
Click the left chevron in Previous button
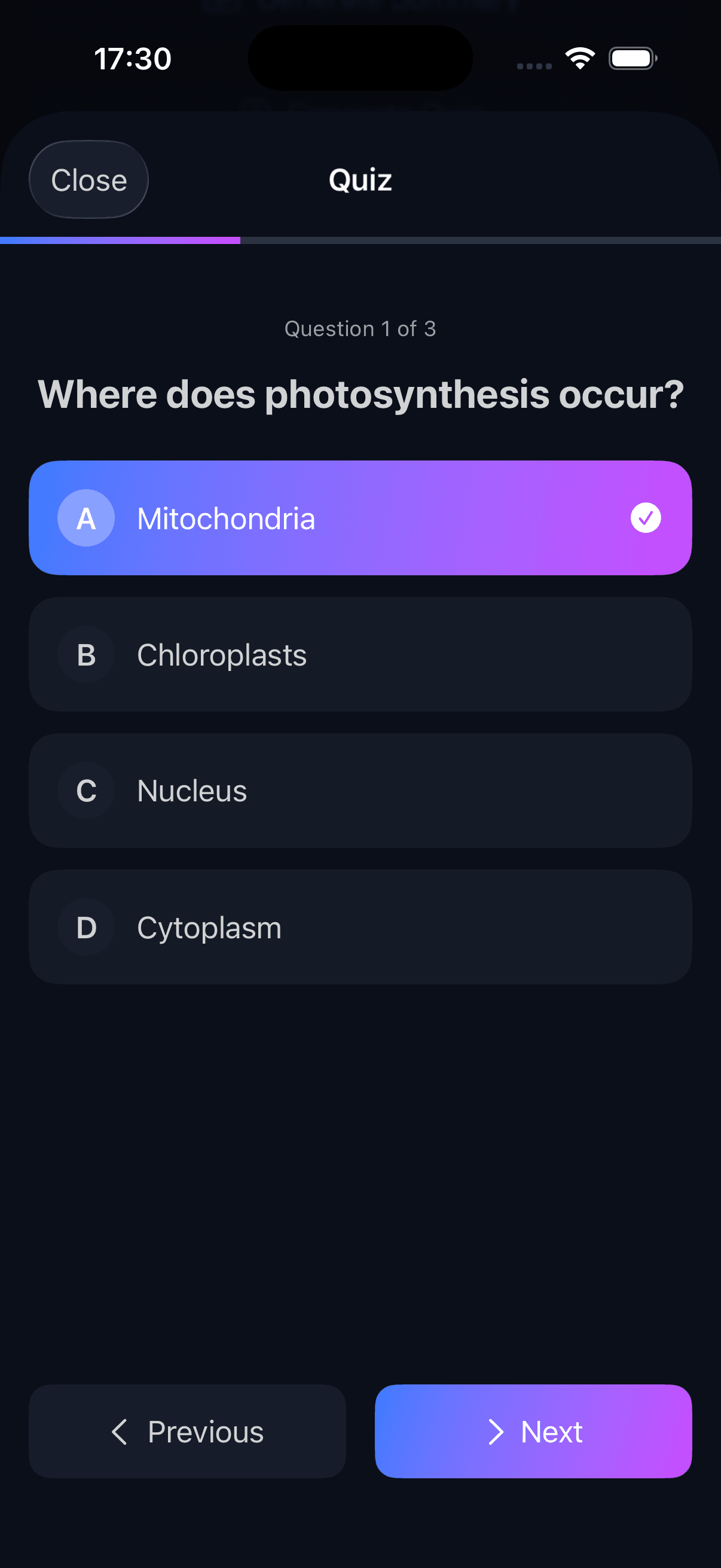point(119,1432)
